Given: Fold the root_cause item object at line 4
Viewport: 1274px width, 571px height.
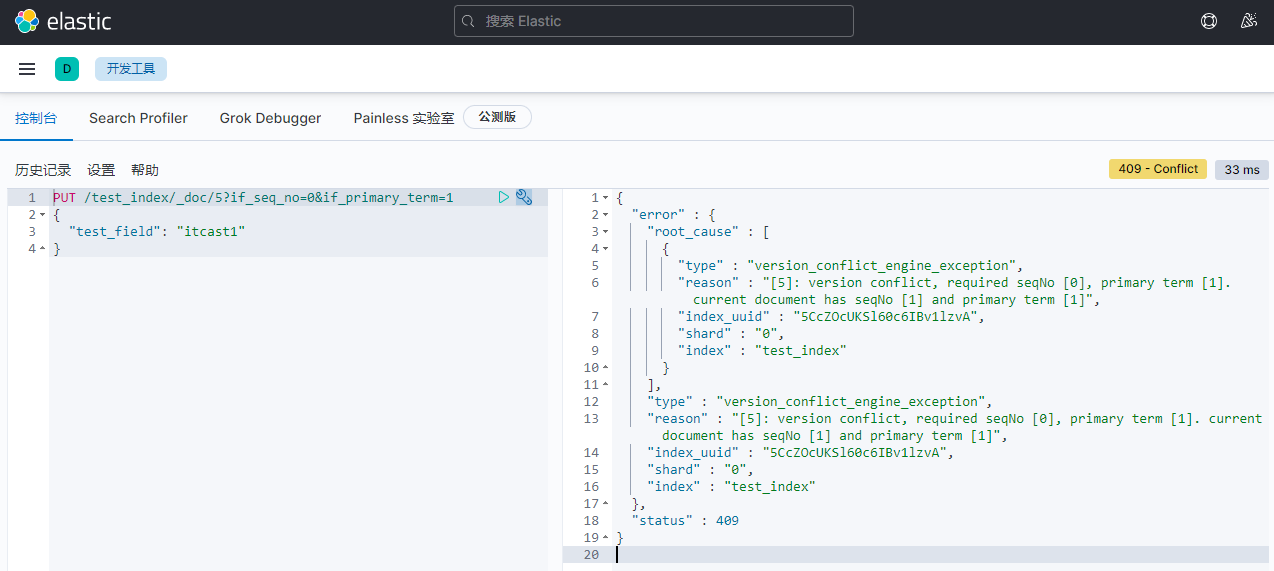Looking at the screenshot, I should (605, 249).
